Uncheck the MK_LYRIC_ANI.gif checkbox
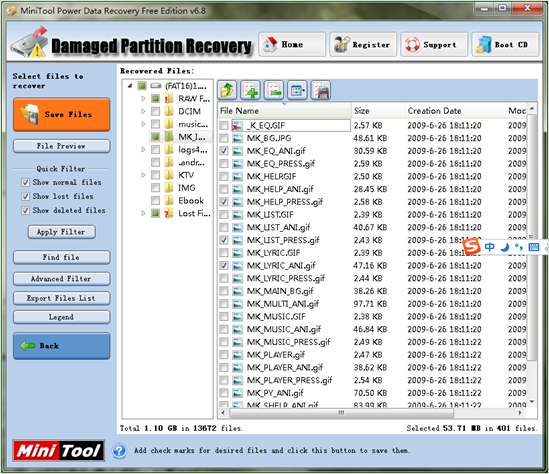Screen dimensions: 549x474 pos(224,266)
